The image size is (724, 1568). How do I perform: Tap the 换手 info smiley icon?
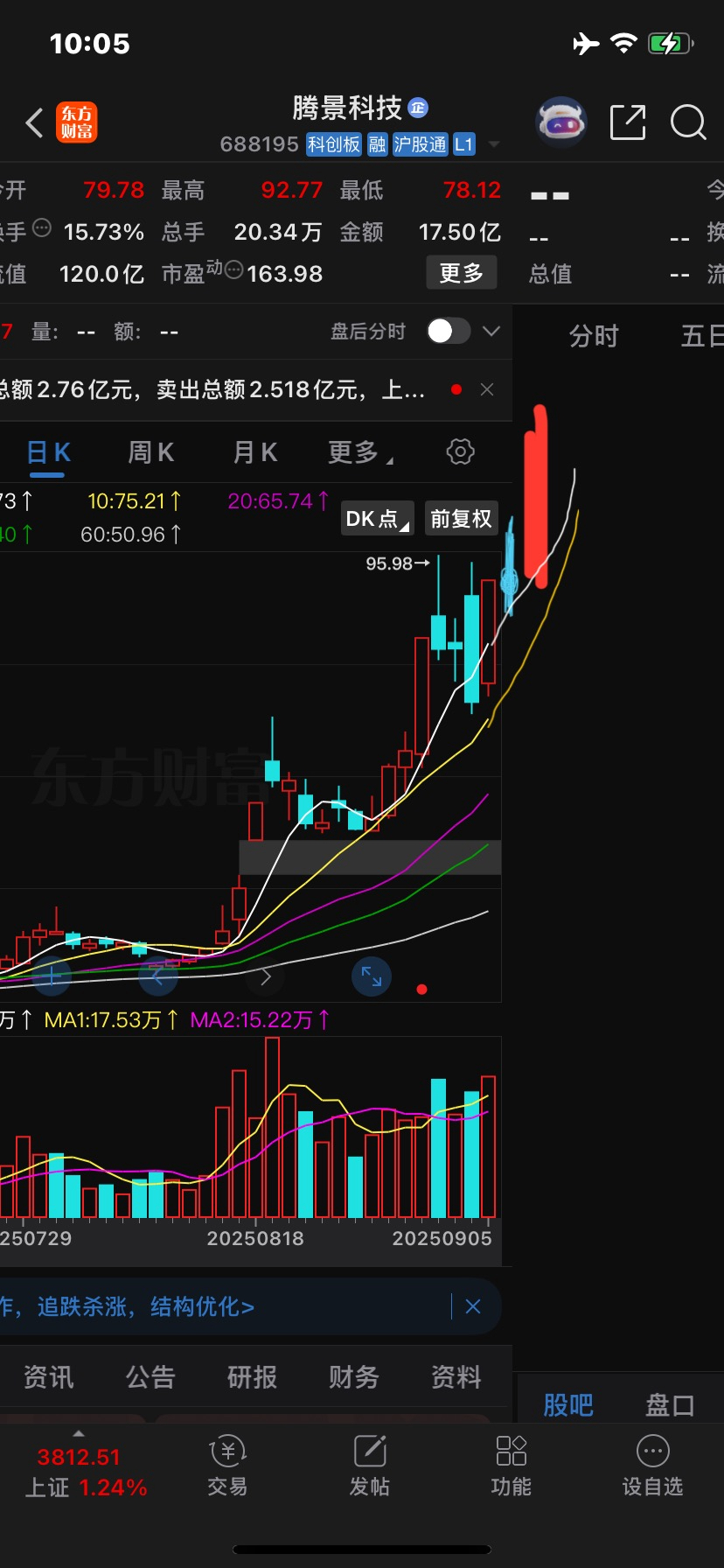[x=42, y=229]
